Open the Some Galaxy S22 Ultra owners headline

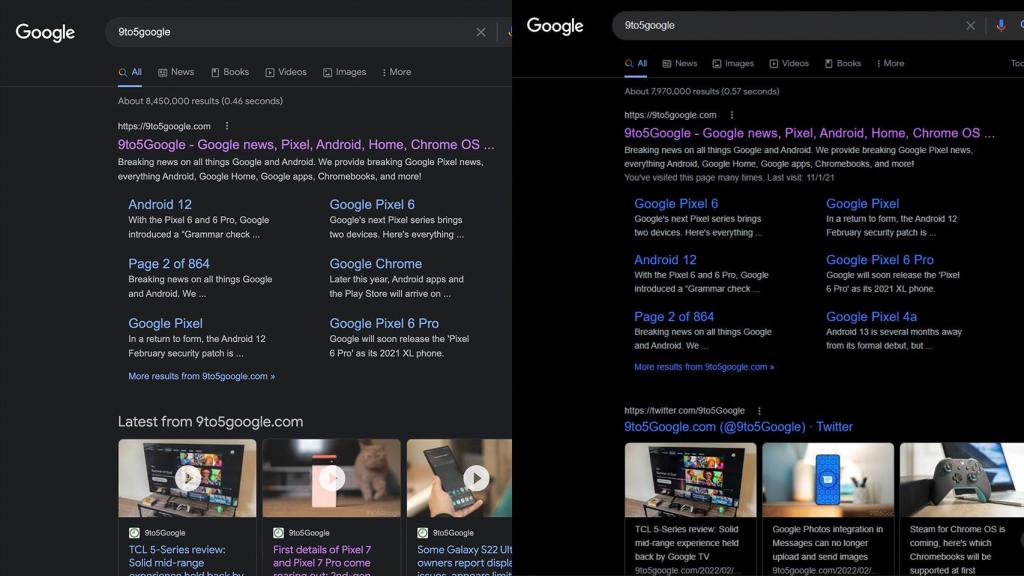point(464,562)
